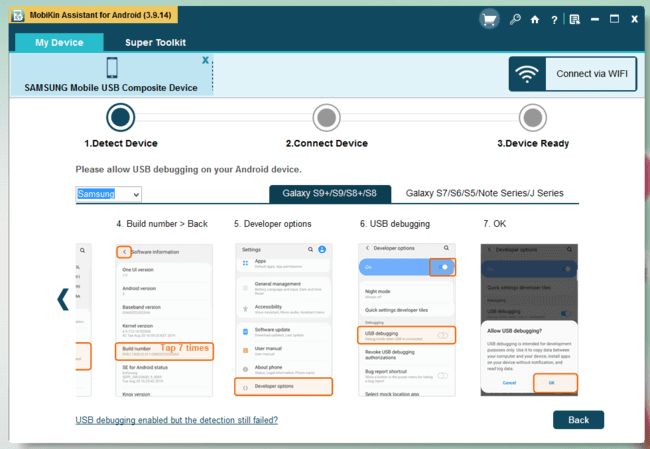Click the MobiKin app logo icon
This screenshot has height=449, width=650.
click(x=18, y=16)
